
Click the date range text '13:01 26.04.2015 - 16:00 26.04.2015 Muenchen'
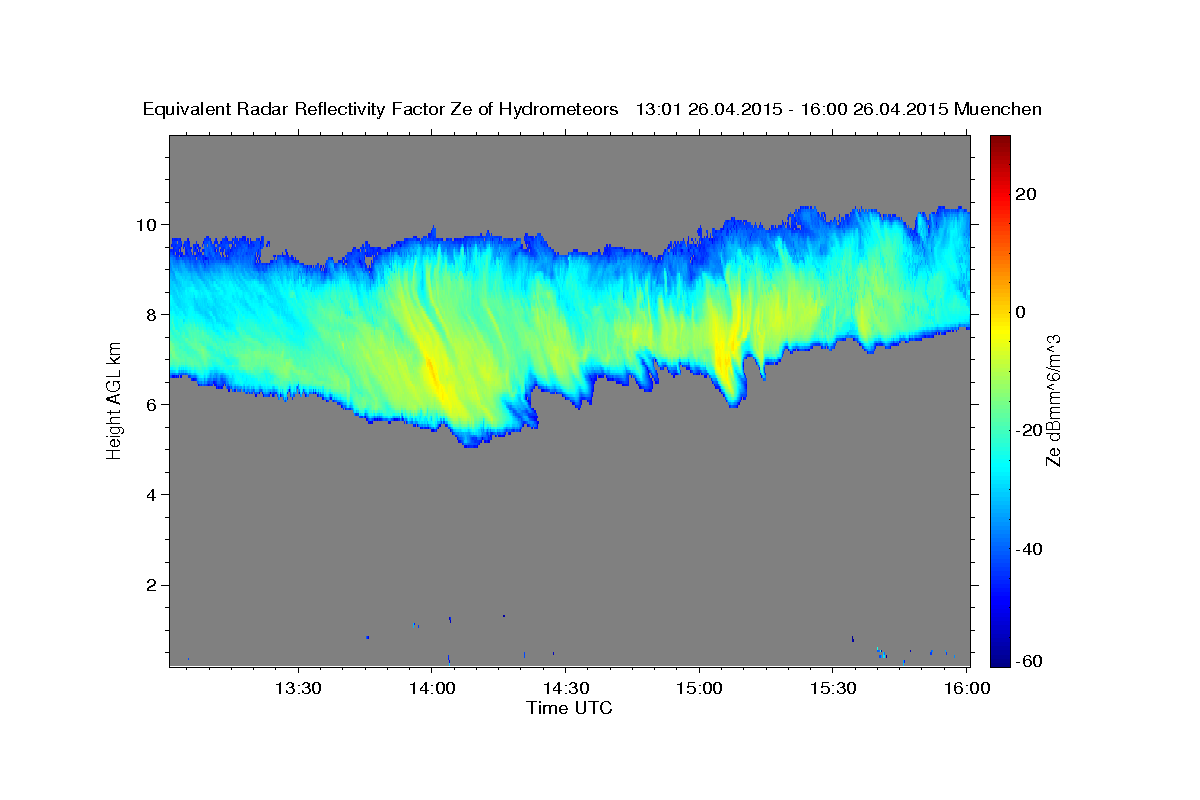[839, 110]
